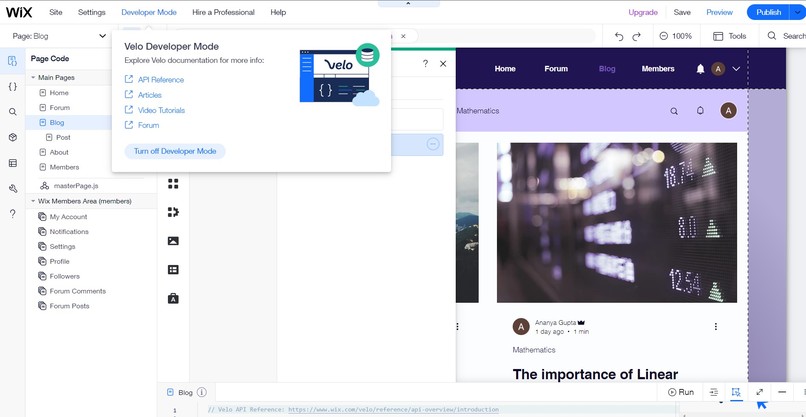Click the Tools panel icon
The height and width of the screenshot is (417, 806).
click(729, 36)
